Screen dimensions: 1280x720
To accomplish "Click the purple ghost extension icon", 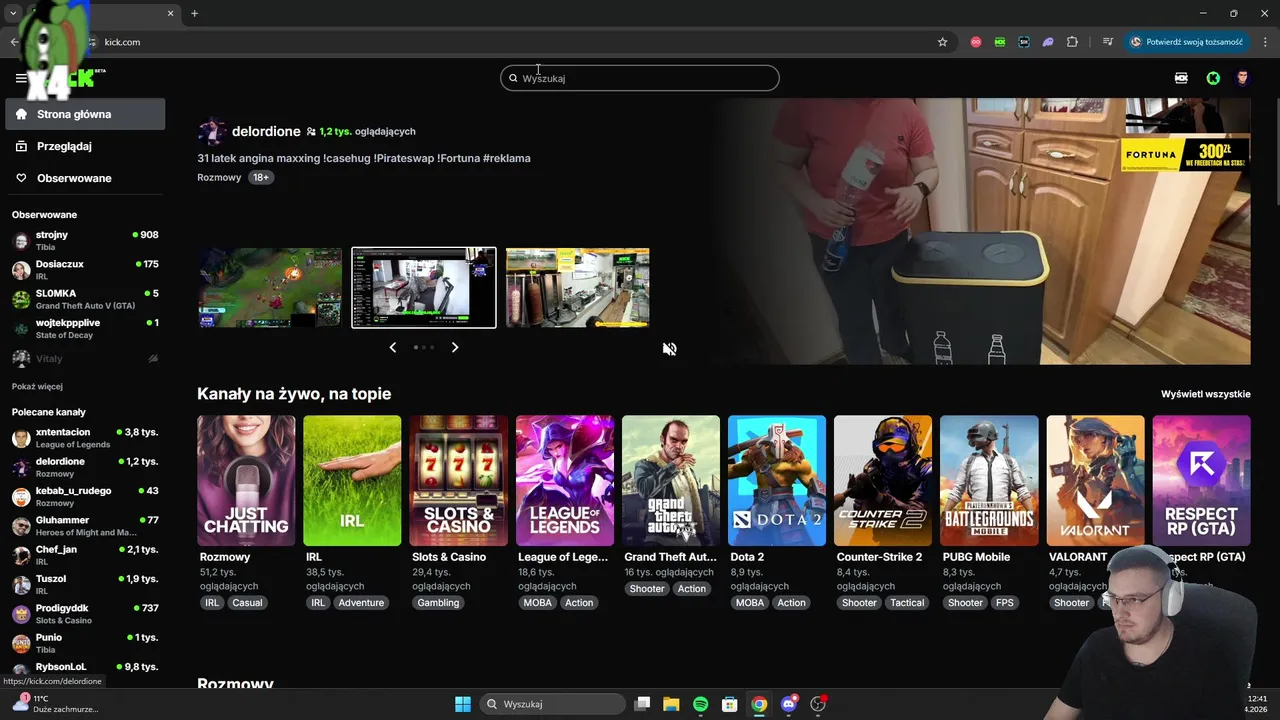I will click(x=1048, y=42).
